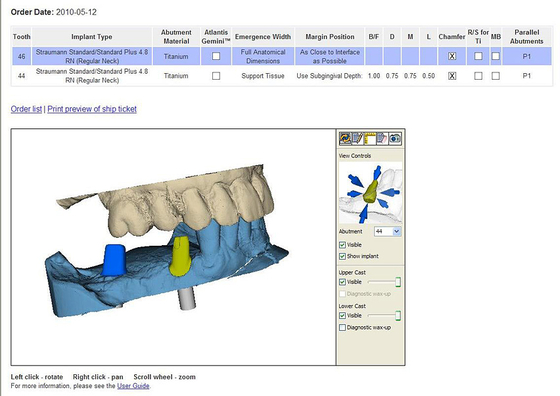Toggle Show implant checkbox
This screenshot has height=396, width=560.
click(x=342, y=256)
